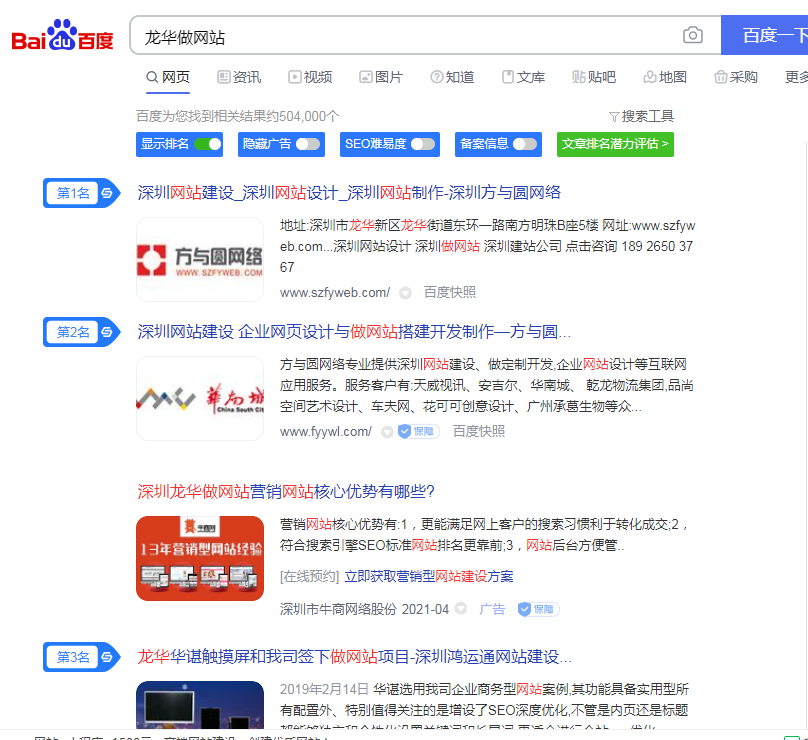808x740 pixels.
Task: Click 保障 shield badge on the ad result
Action: [538, 609]
